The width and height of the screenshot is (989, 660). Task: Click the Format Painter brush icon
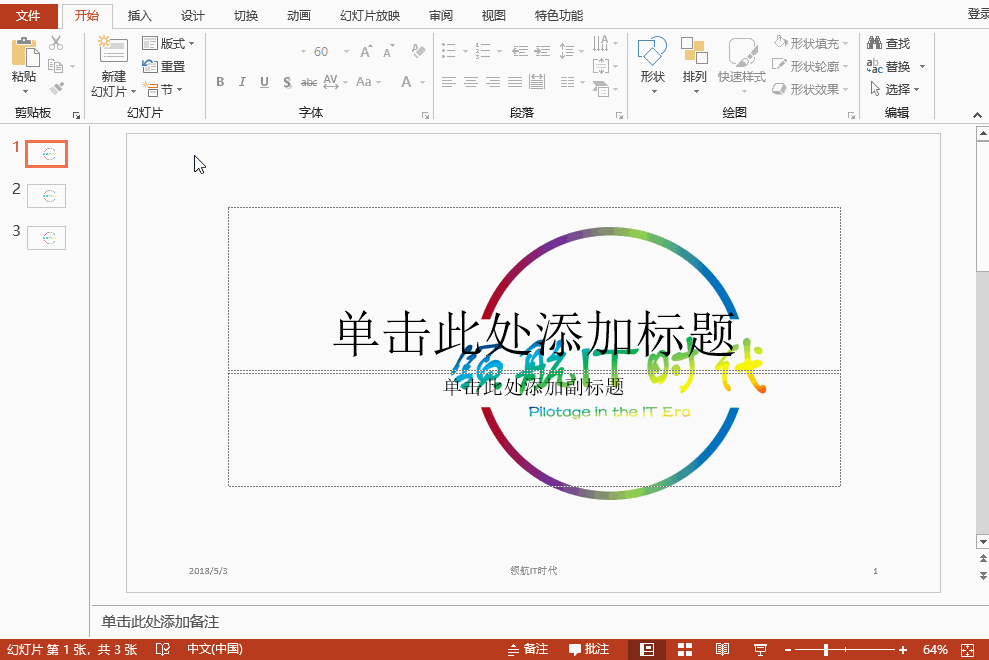click(56, 88)
